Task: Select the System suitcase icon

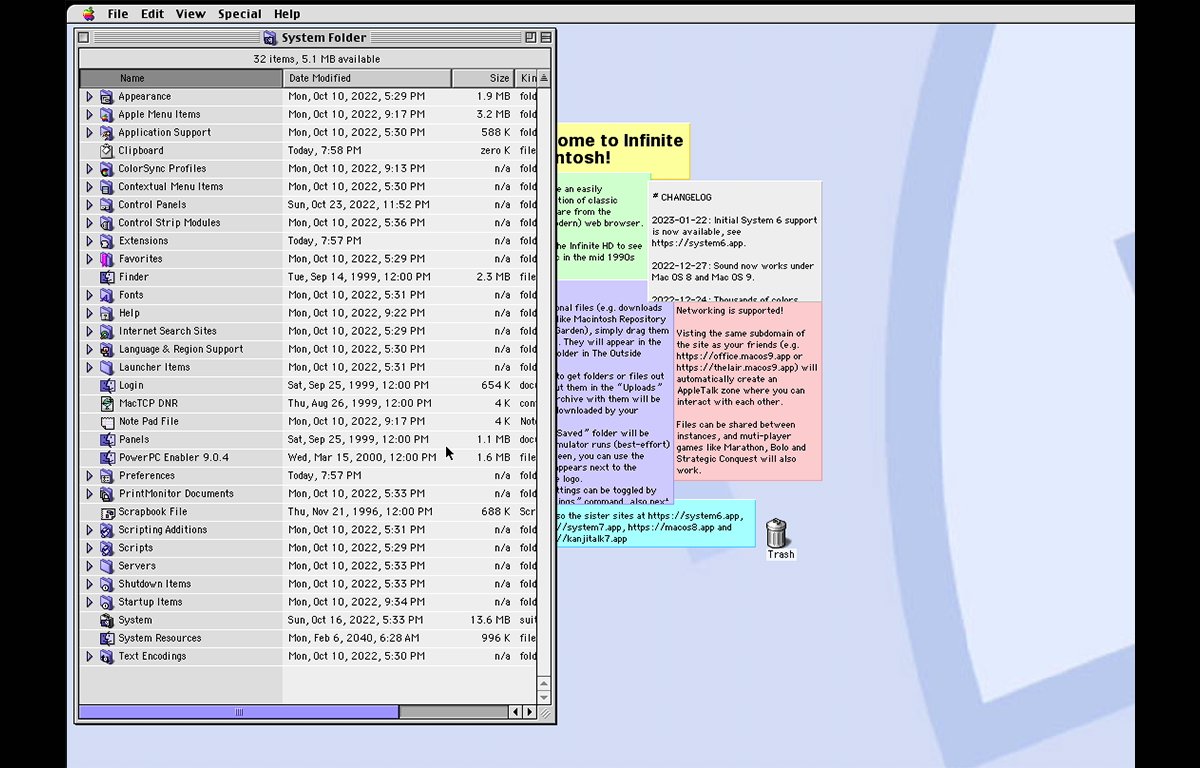Action: 107,620
